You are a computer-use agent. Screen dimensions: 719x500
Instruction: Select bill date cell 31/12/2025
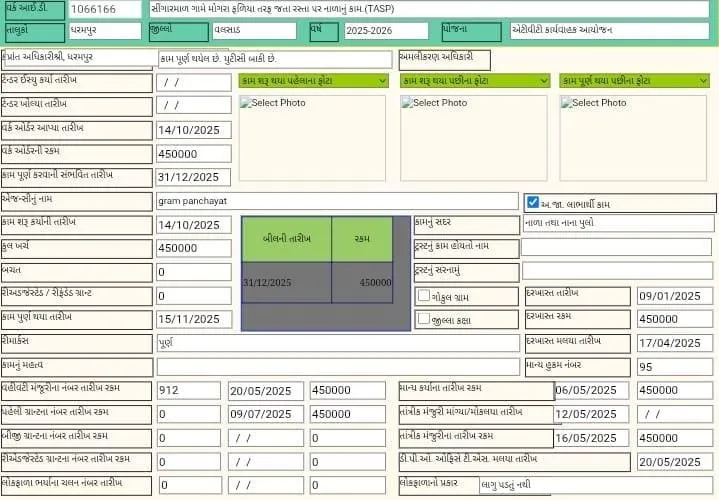(x=287, y=283)
